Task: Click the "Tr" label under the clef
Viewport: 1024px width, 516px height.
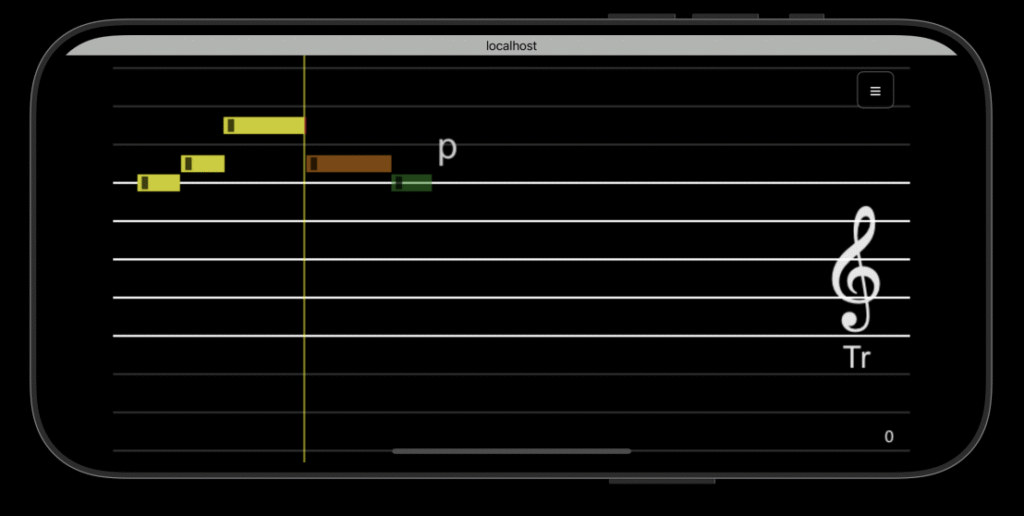Action: [857, 358]
